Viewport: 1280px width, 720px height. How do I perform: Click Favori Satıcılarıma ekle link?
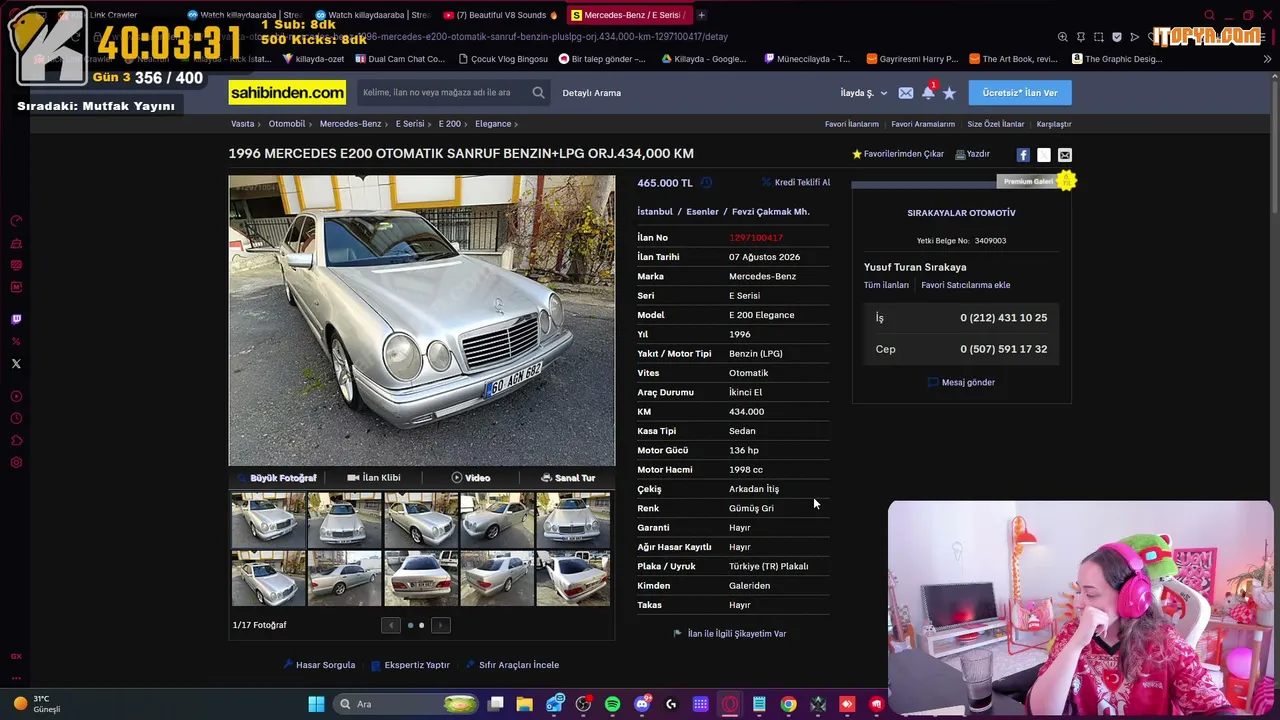pyautogui.click(x=966, y=285)
